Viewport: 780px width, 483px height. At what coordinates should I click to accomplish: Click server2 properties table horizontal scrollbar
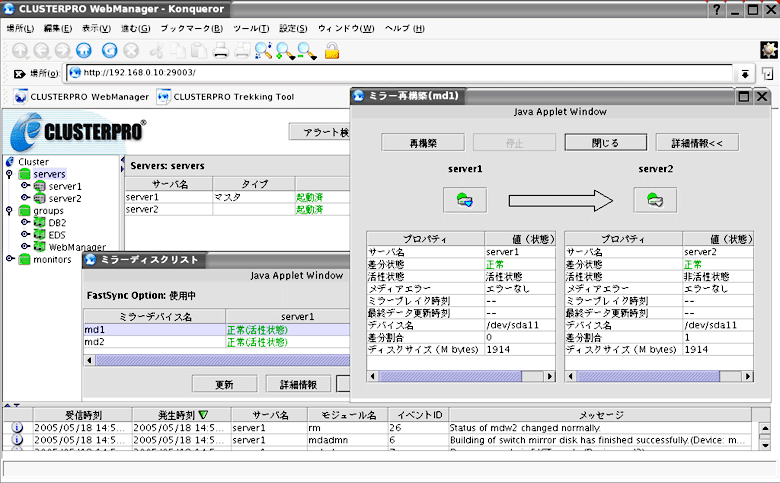click(648, 377)
